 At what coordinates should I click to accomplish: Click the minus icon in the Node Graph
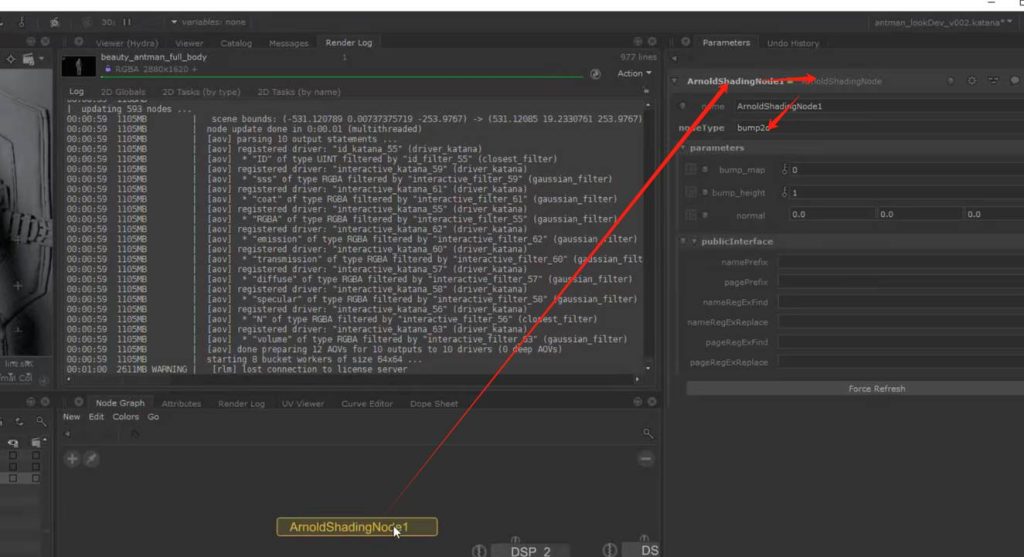[647, 458]
